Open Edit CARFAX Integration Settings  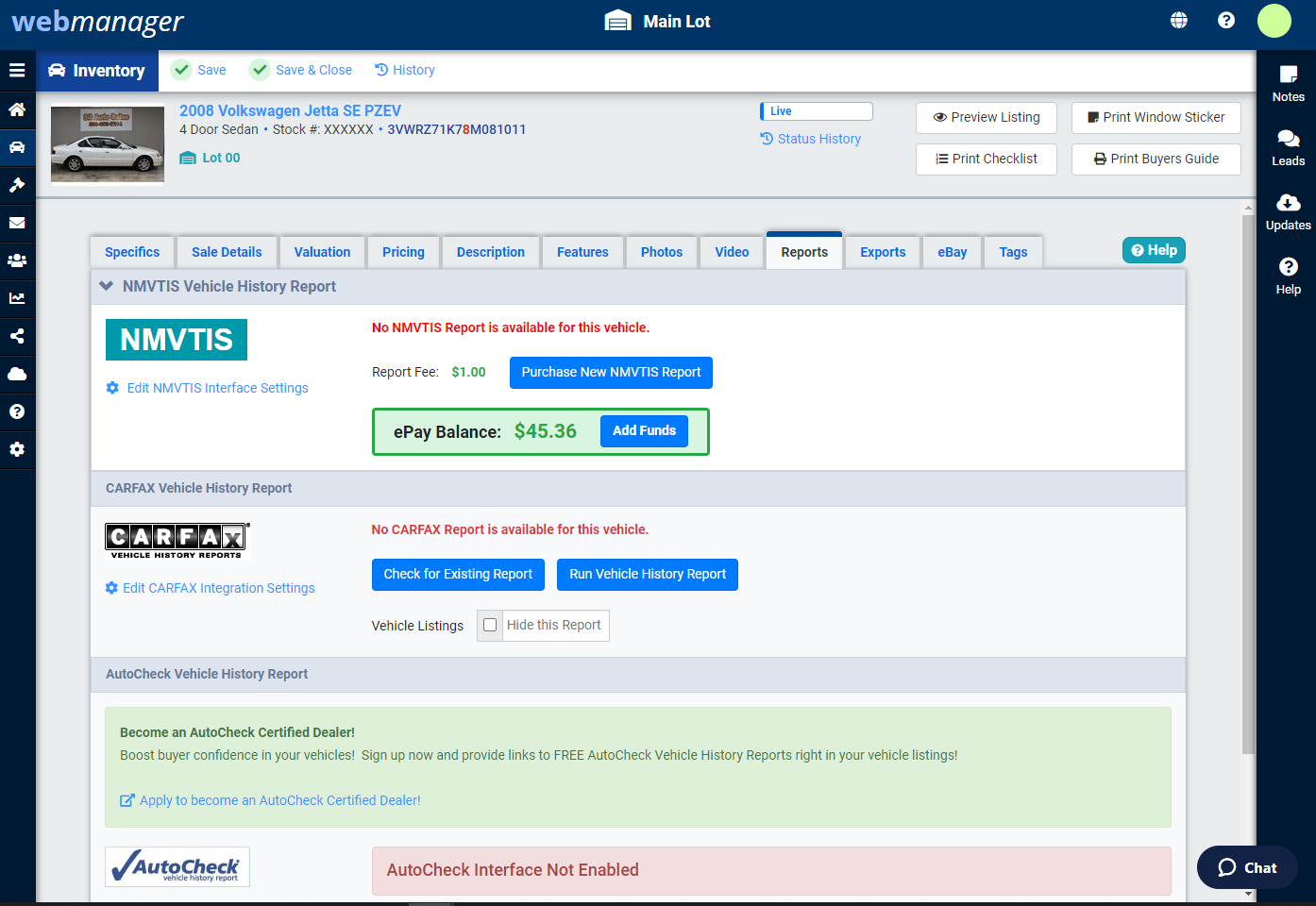coord(210,588)
